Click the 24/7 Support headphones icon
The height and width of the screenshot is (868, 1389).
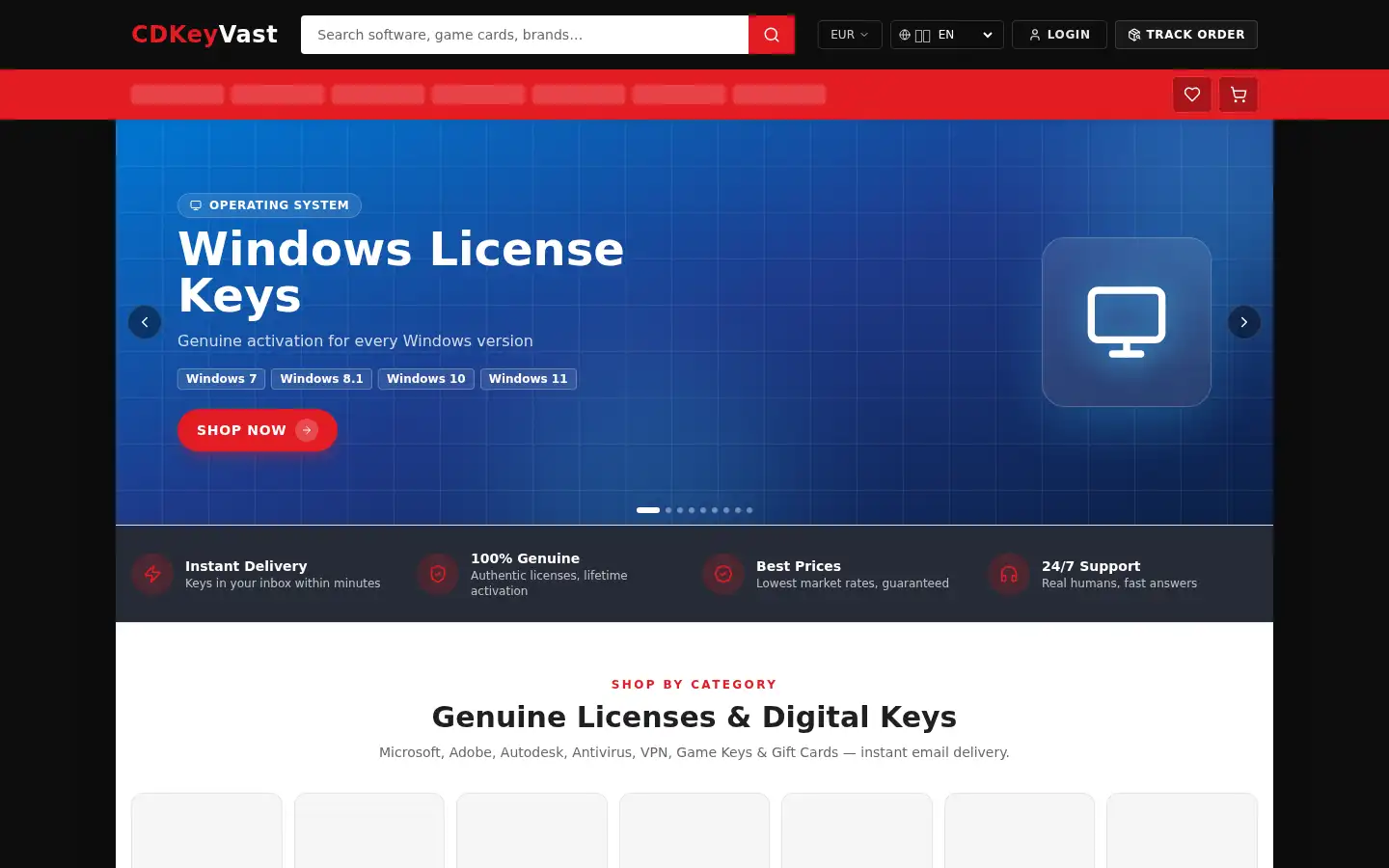tap(1009, 575)
